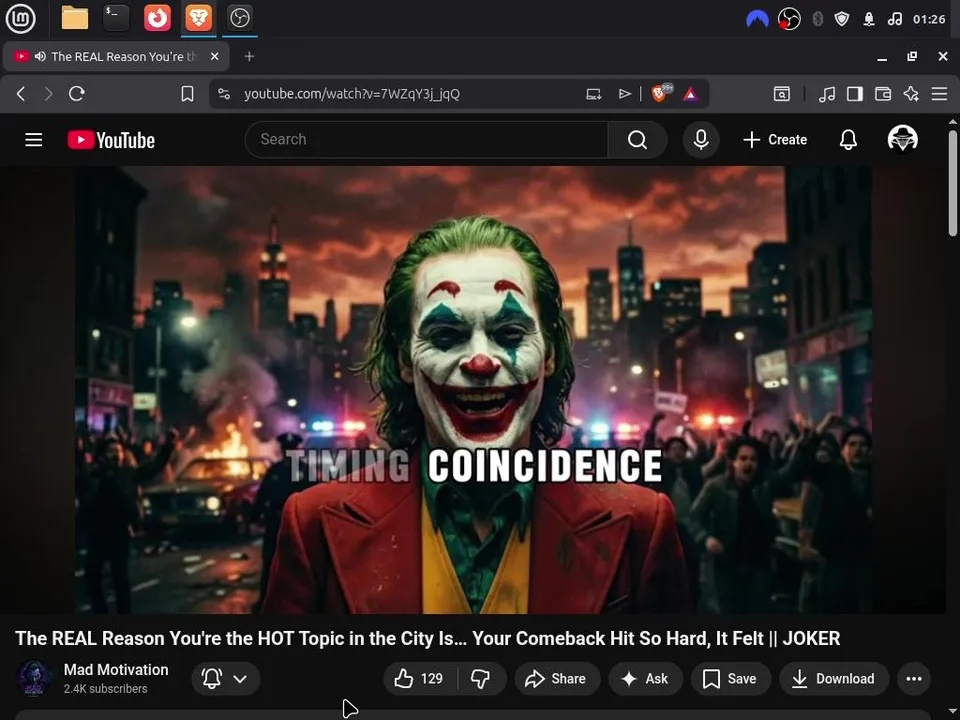
Task: Like the video with 129 likes
Action: (420, 678)
